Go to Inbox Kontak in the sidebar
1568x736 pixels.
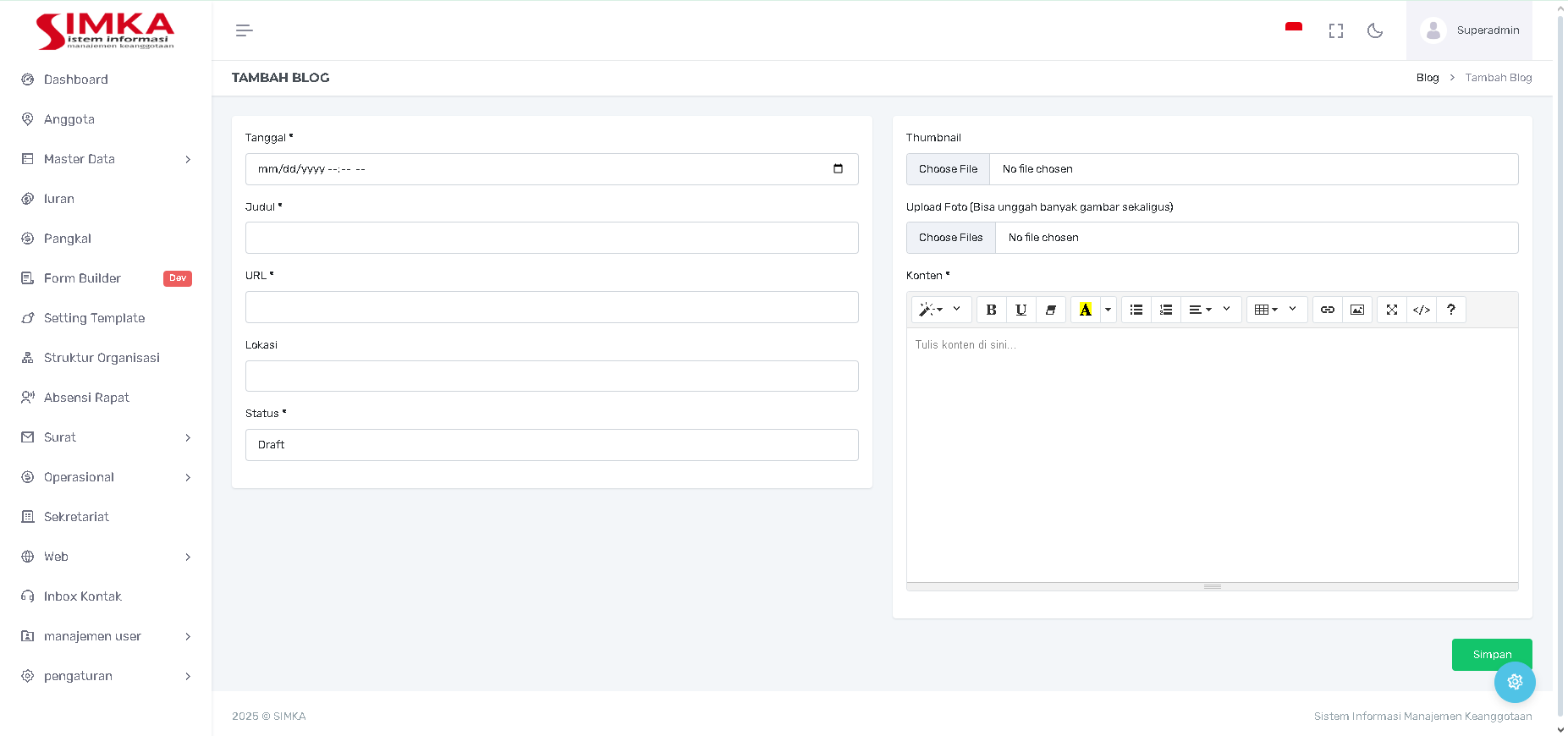83,596
